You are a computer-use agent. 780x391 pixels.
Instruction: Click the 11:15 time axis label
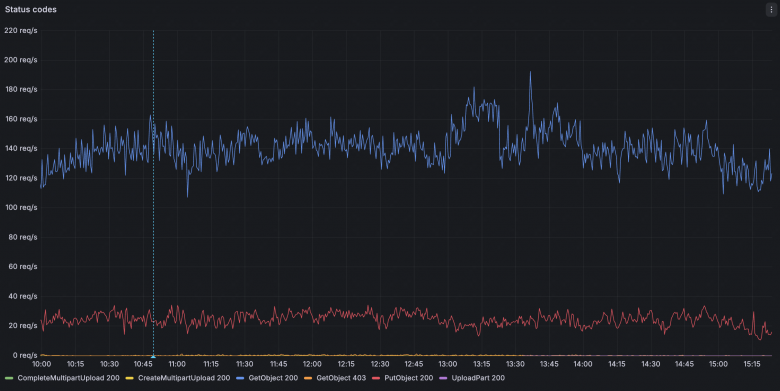tap(211, 364)
